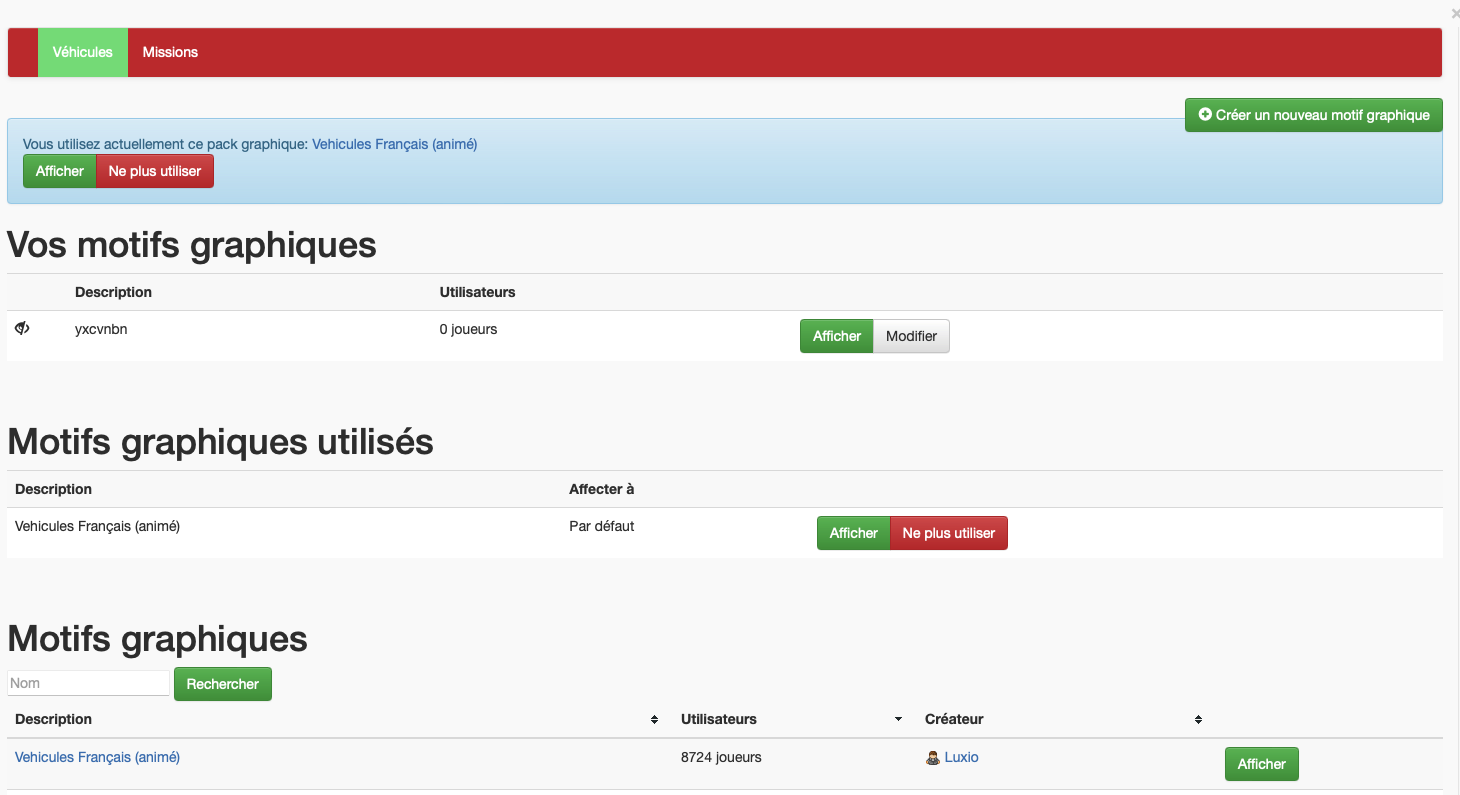
Task: Toggle the hidden-eye icon beside yxcvnbn
Action: 22,328
